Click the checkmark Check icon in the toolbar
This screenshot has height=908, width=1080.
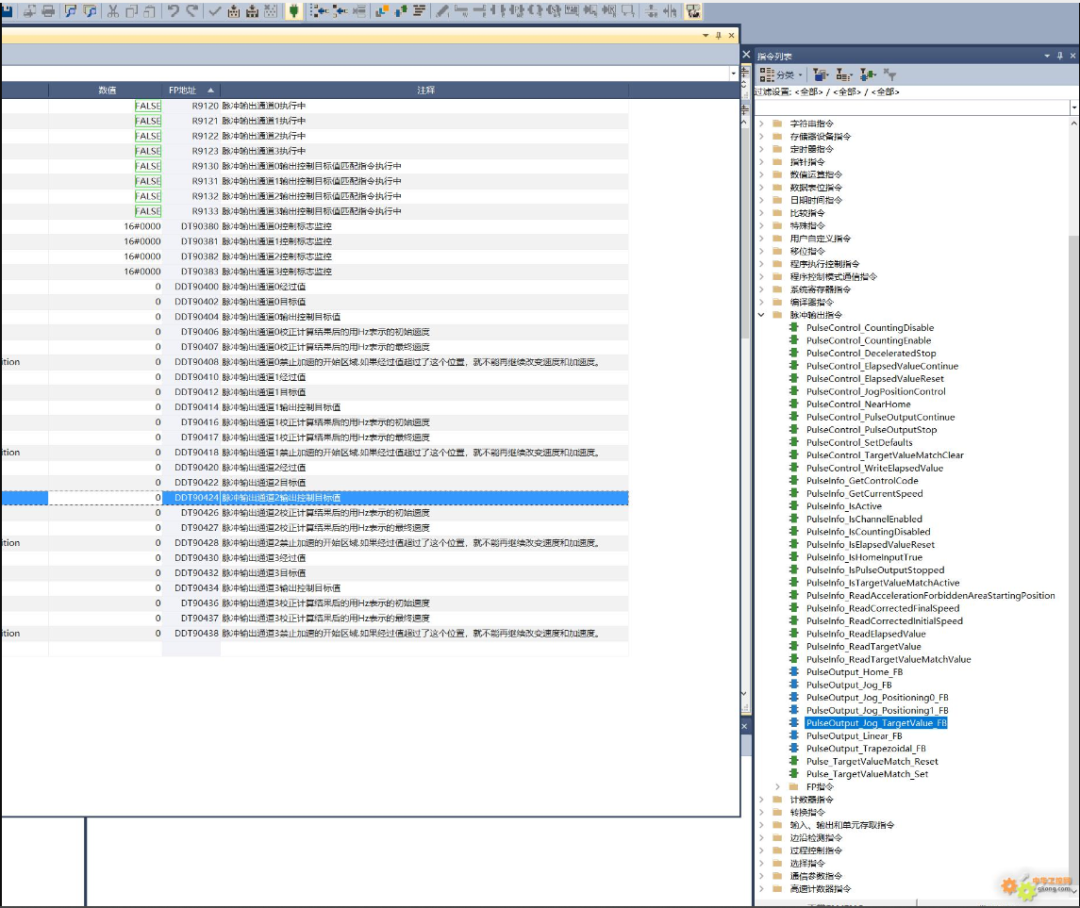[215, 11]
